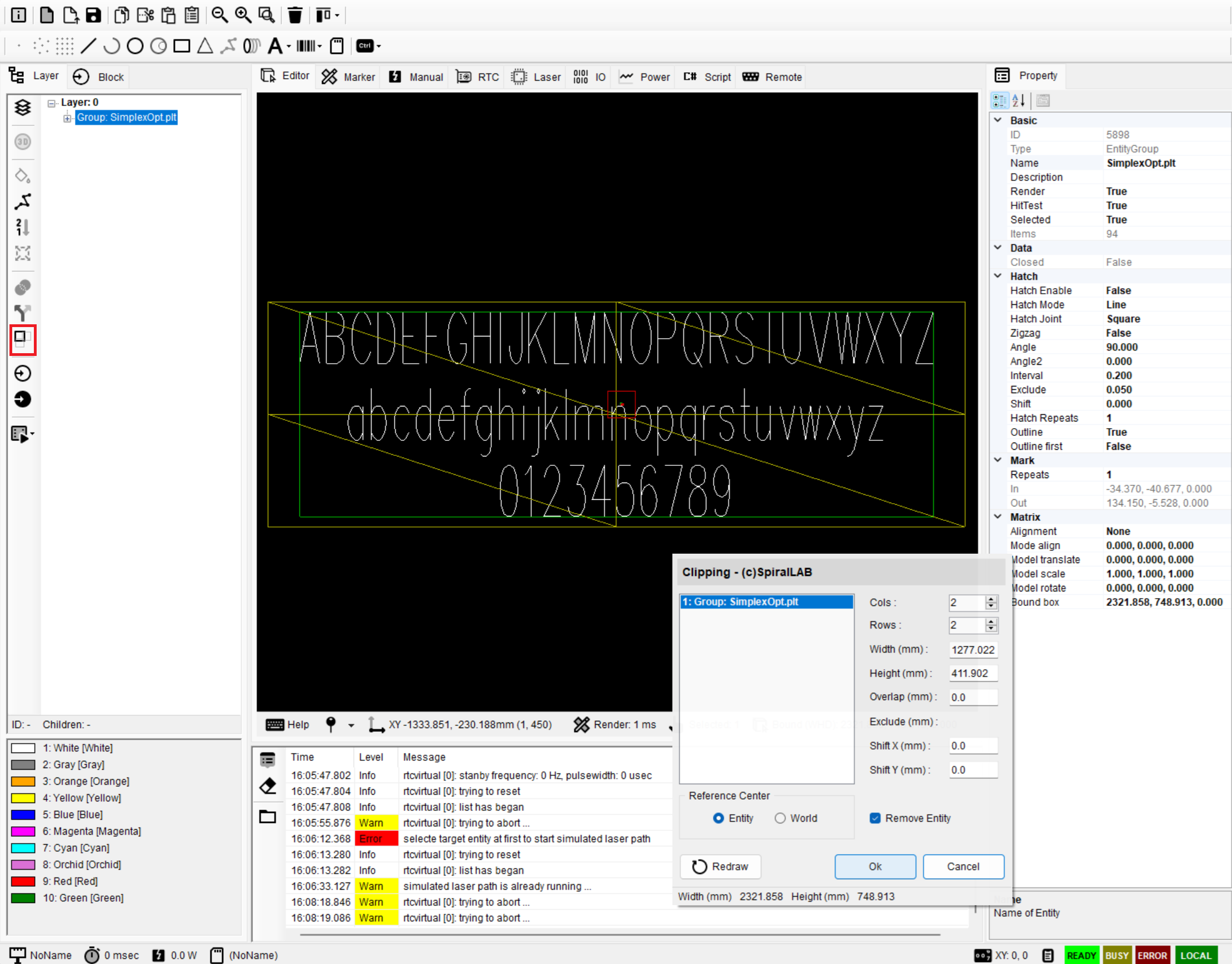1232x964 pixels.
Task: Sort properties alphabetically
Action: click(1019, 101)
